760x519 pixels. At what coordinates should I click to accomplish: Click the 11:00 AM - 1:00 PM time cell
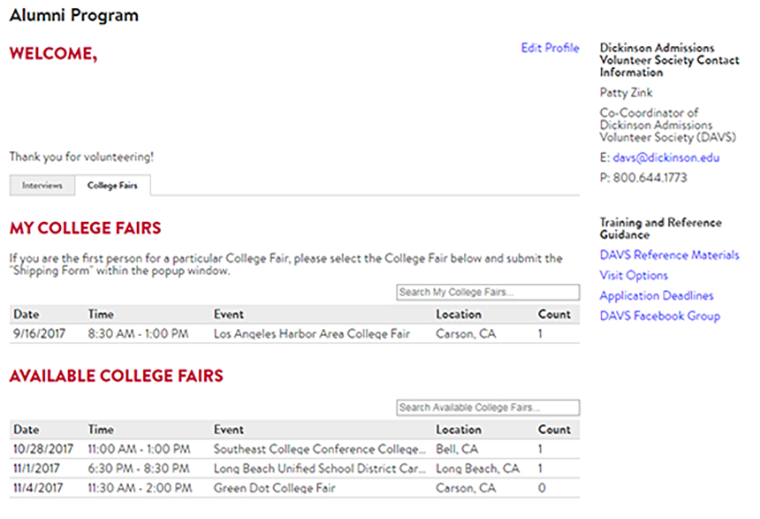pos(139,449)
